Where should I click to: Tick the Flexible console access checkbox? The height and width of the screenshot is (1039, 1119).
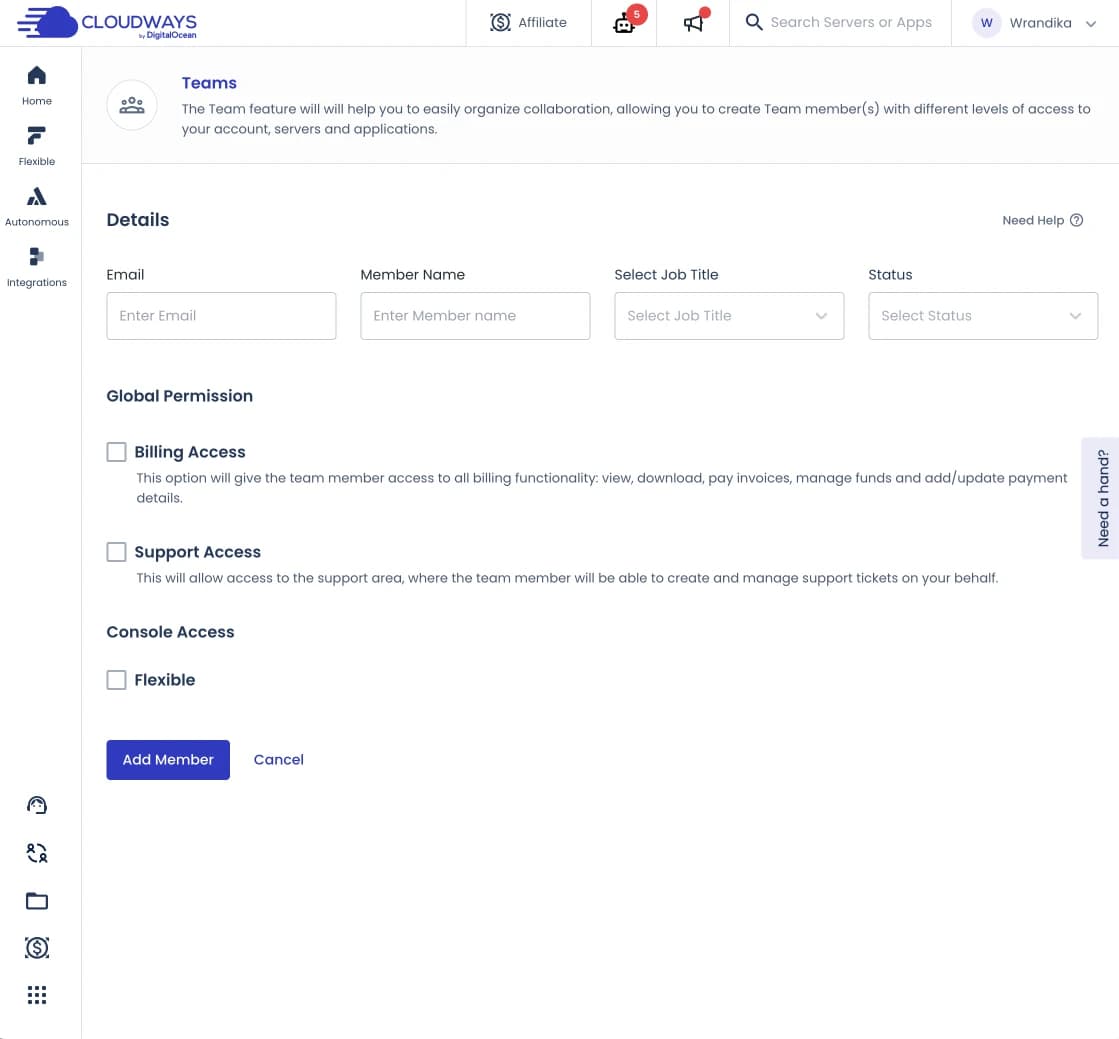(117, 680)
